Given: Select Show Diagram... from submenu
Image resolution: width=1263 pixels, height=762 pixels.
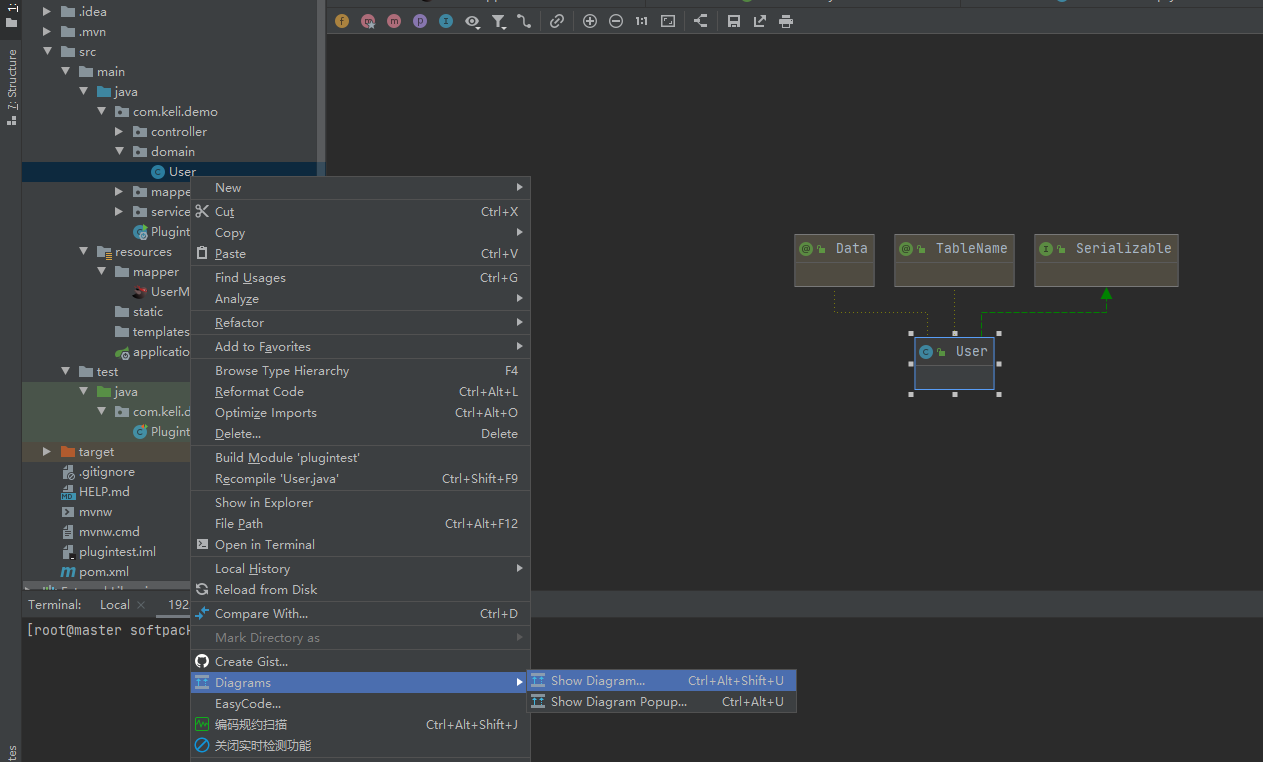Looking at the screenshot, I should tap(597, 681).
